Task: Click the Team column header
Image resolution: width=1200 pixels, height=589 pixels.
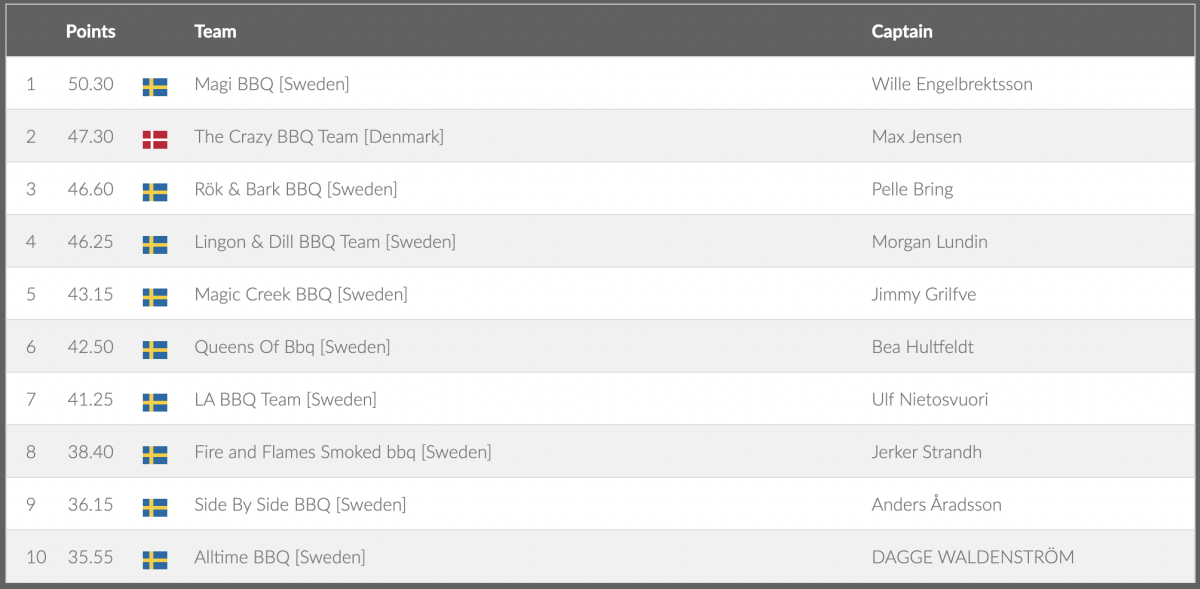Action: (215, 31)
